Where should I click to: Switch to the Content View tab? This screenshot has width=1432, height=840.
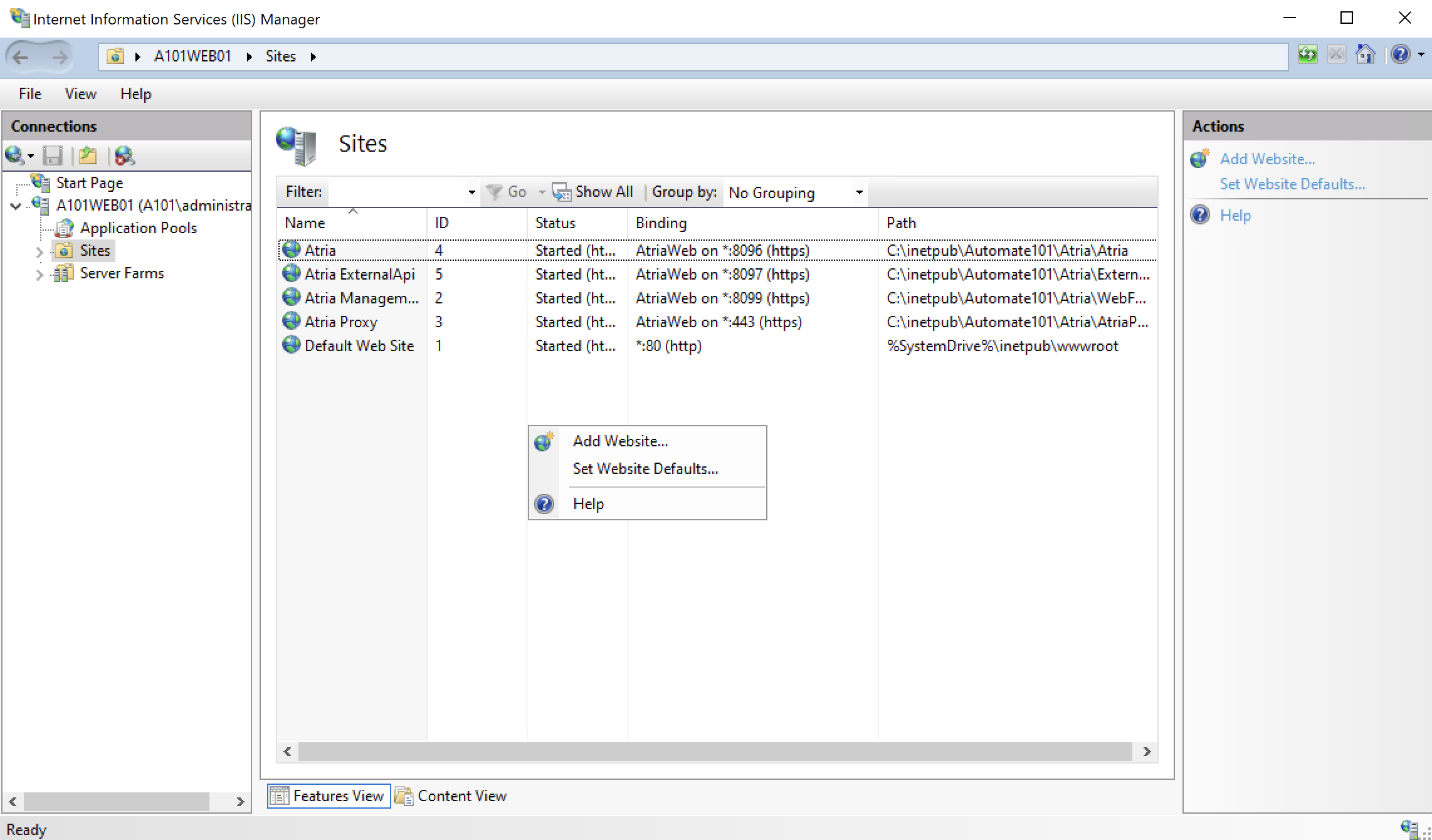451,796
